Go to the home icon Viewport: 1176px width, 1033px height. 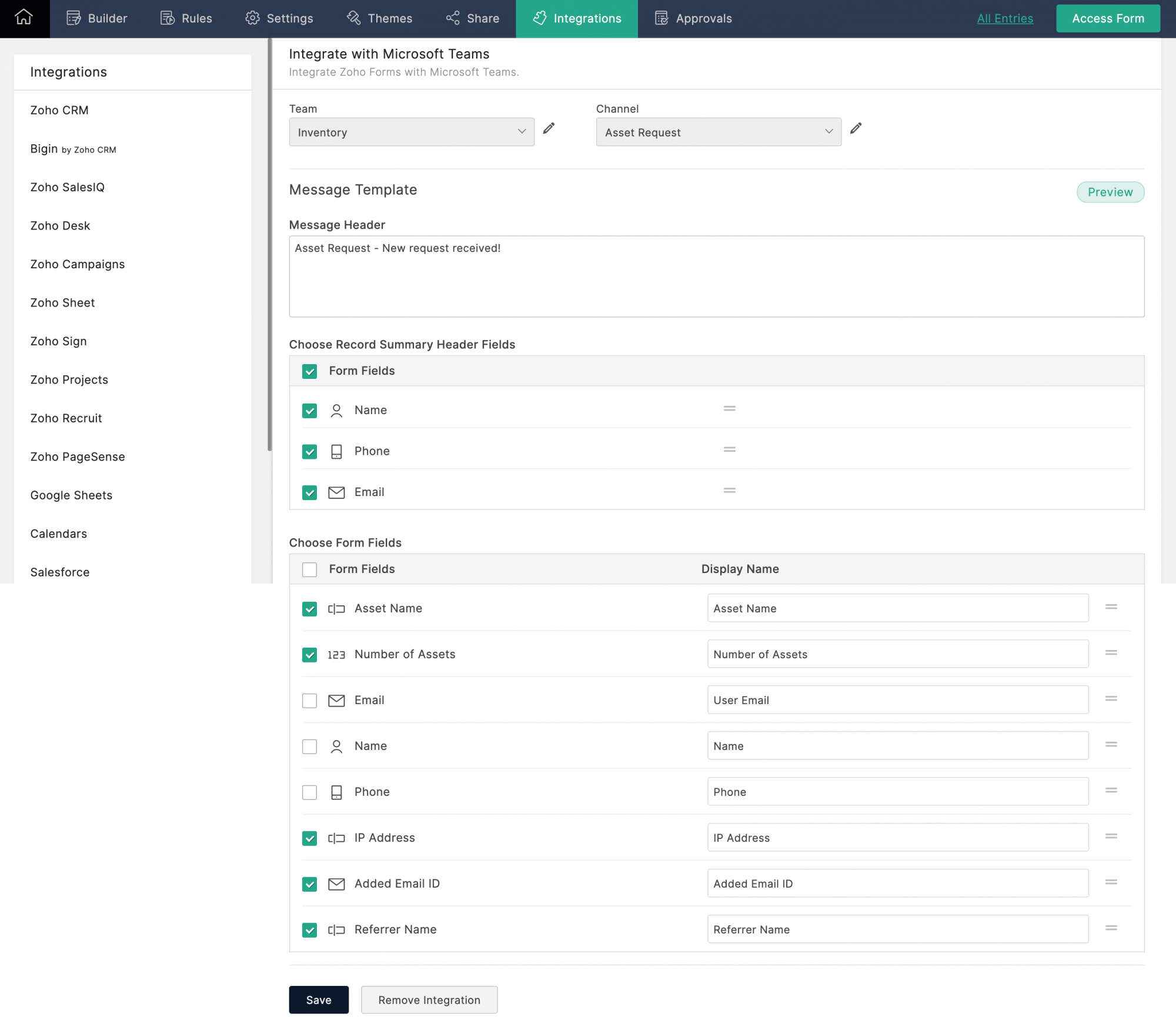[x=24, y=18]
